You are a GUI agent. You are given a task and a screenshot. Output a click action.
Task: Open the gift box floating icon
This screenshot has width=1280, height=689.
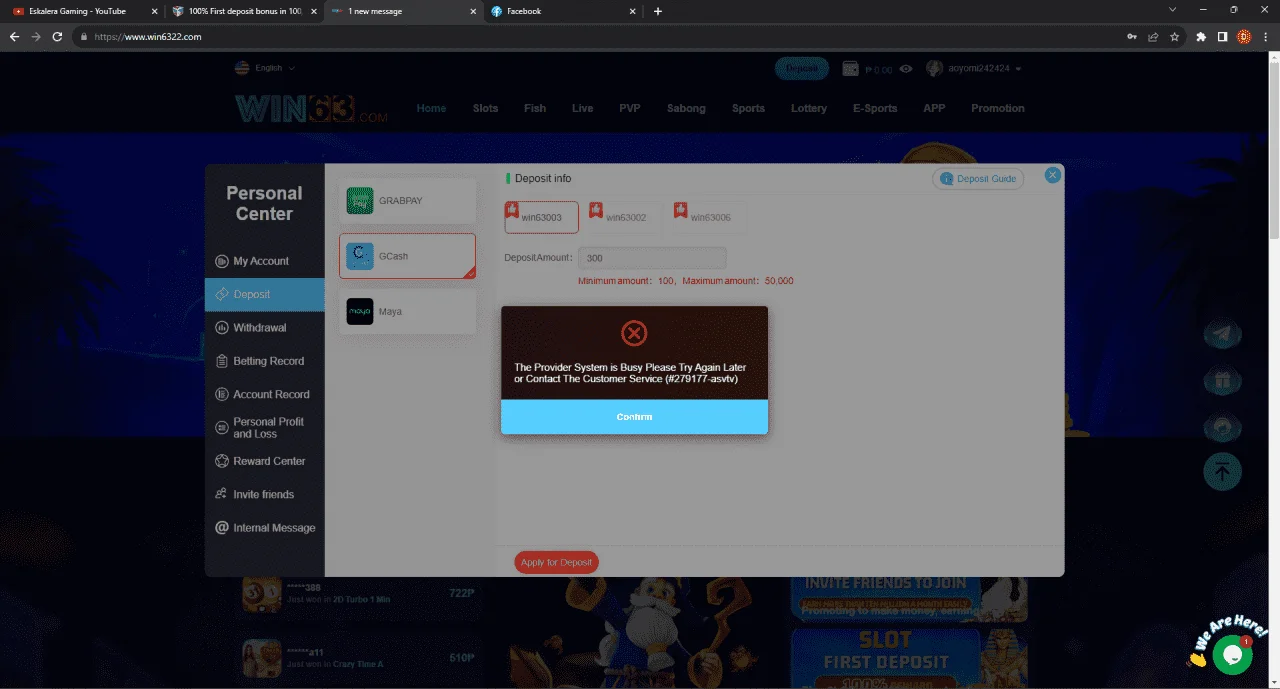pos(1222,381)
